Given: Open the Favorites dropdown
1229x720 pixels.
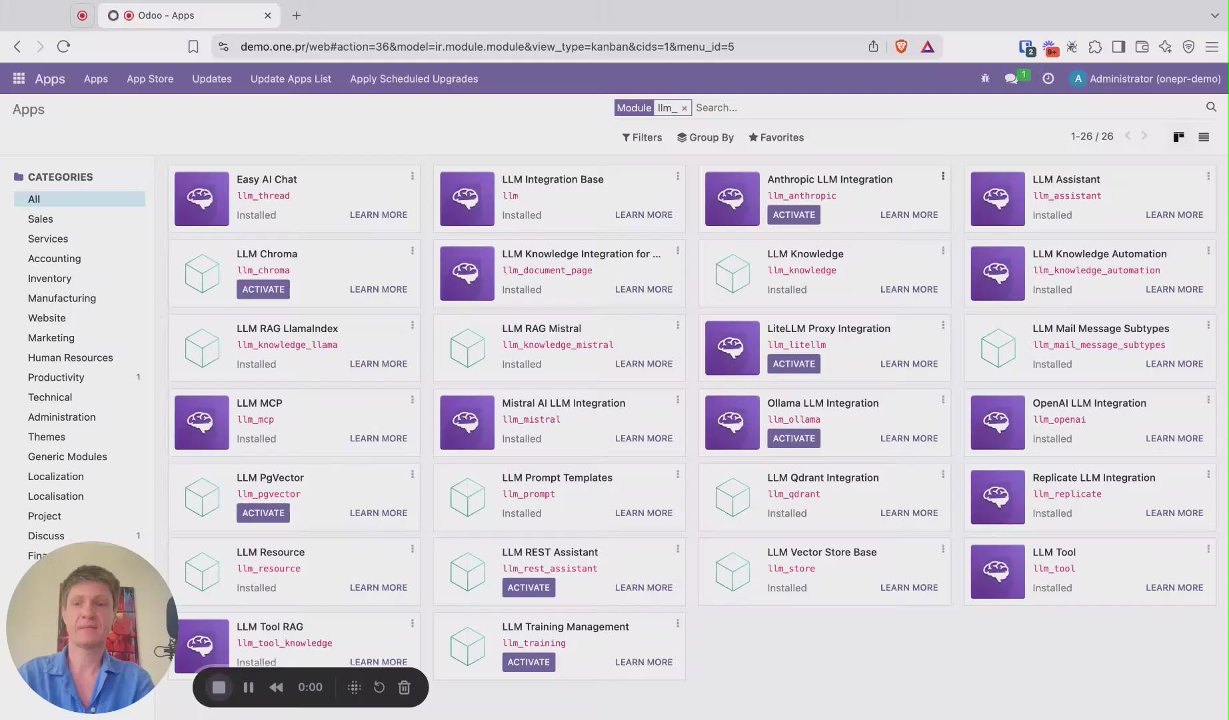Looking at the screenshot, I should (x=776, y=137).
